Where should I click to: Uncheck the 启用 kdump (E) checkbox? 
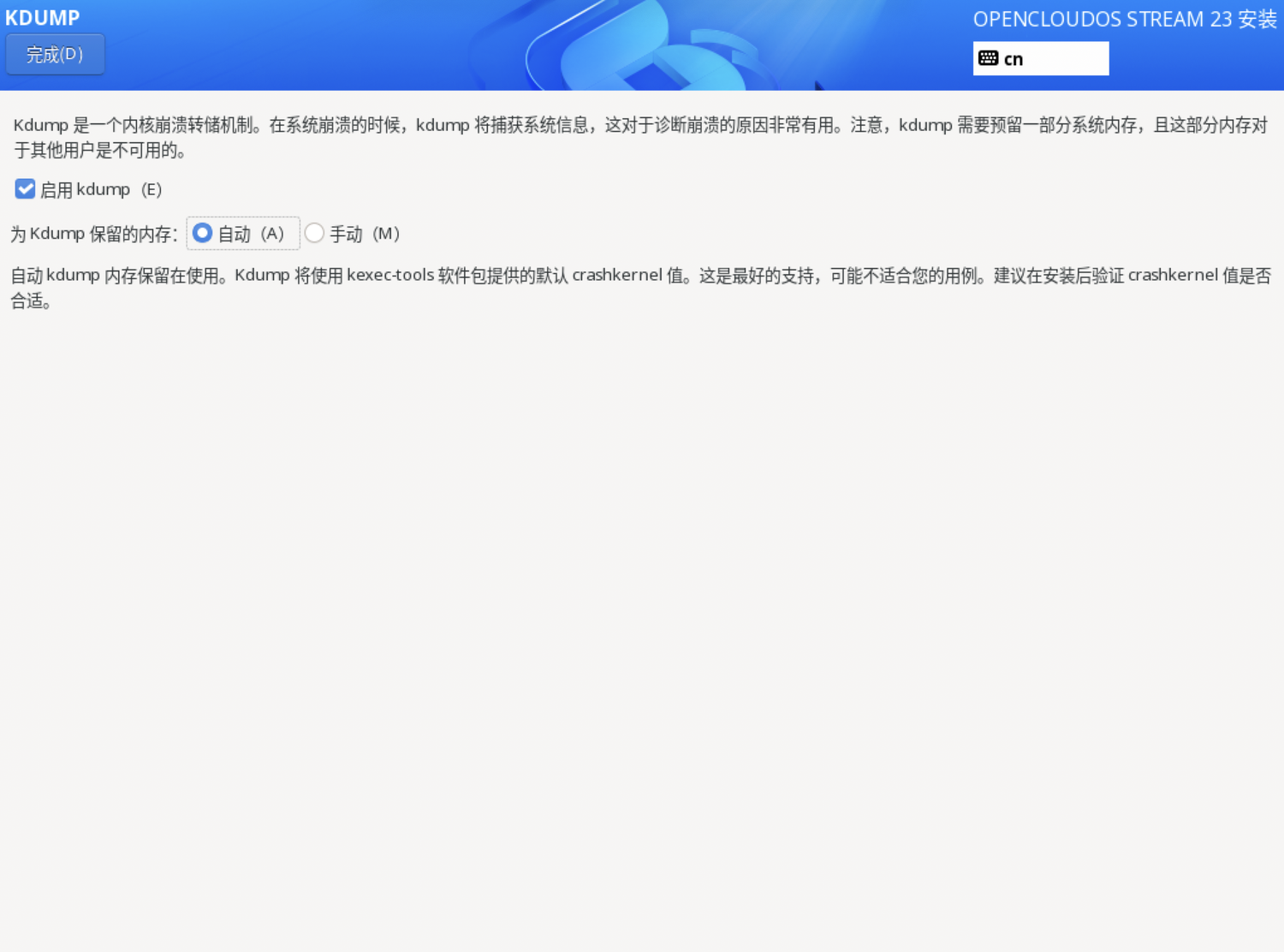(x=25, y=189)
